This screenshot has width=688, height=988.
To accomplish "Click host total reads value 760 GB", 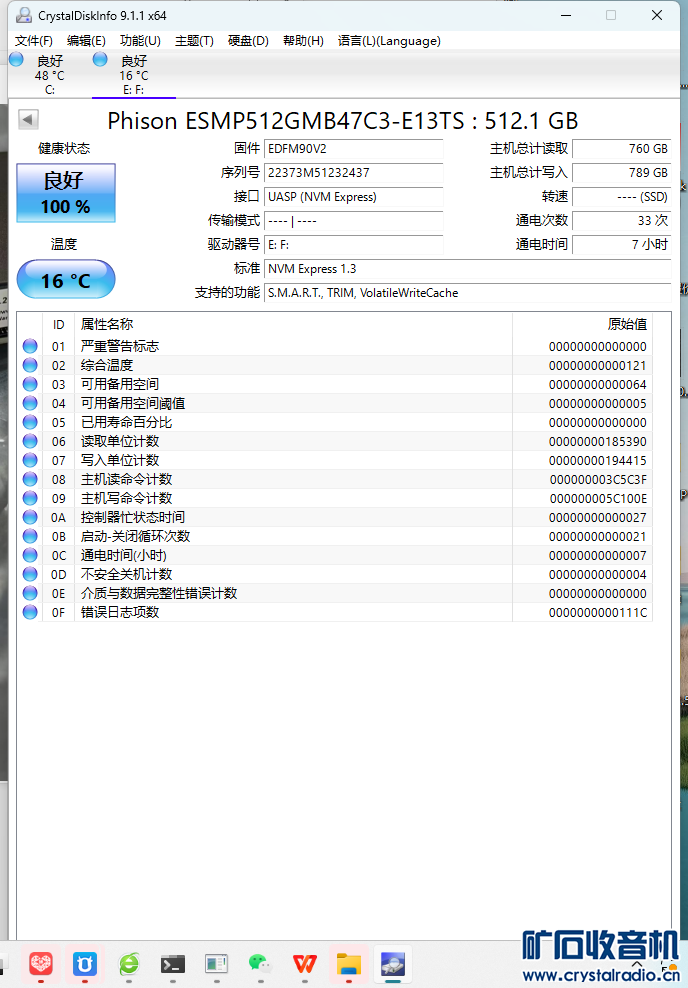I will click(x=621, y=149).
